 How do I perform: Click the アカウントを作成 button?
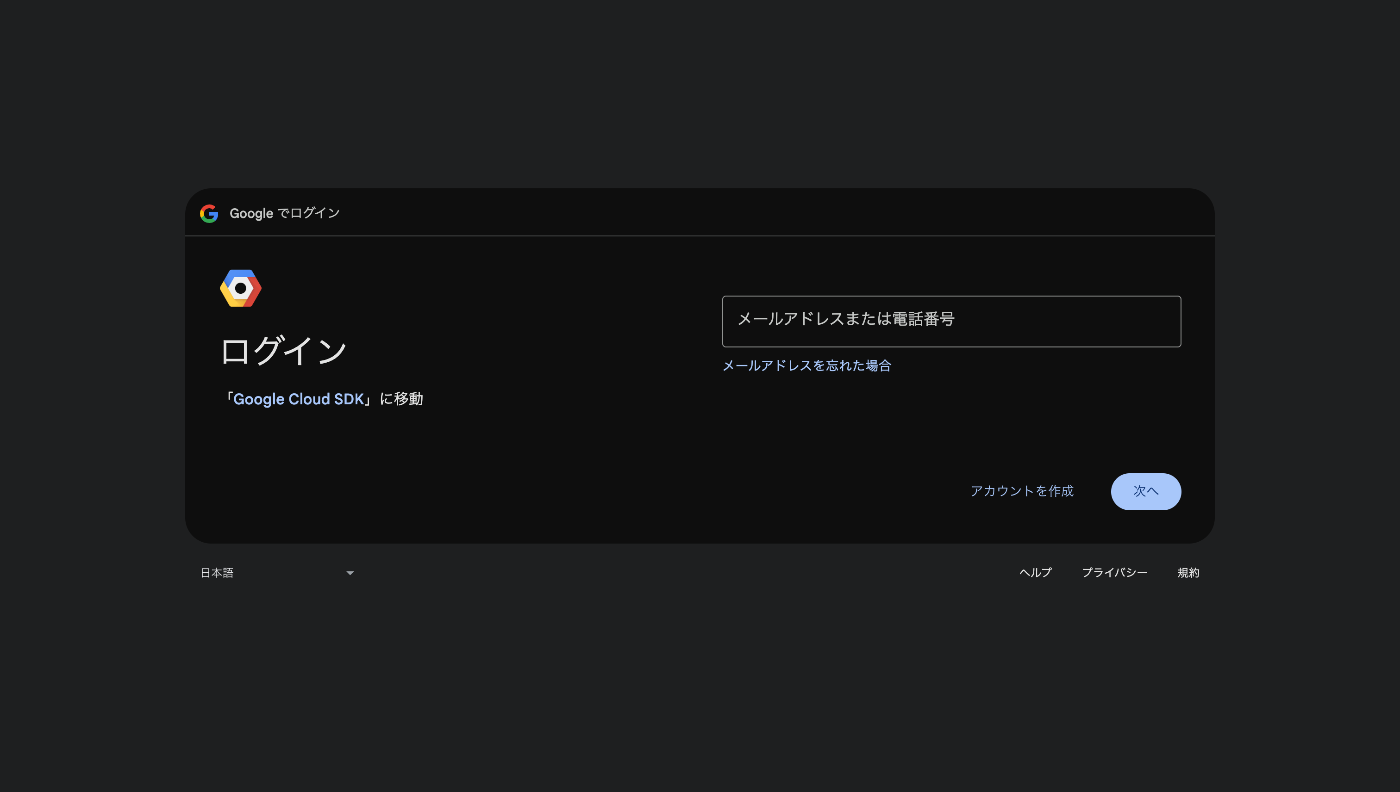pyautogui.click(x=1022, y=491)
